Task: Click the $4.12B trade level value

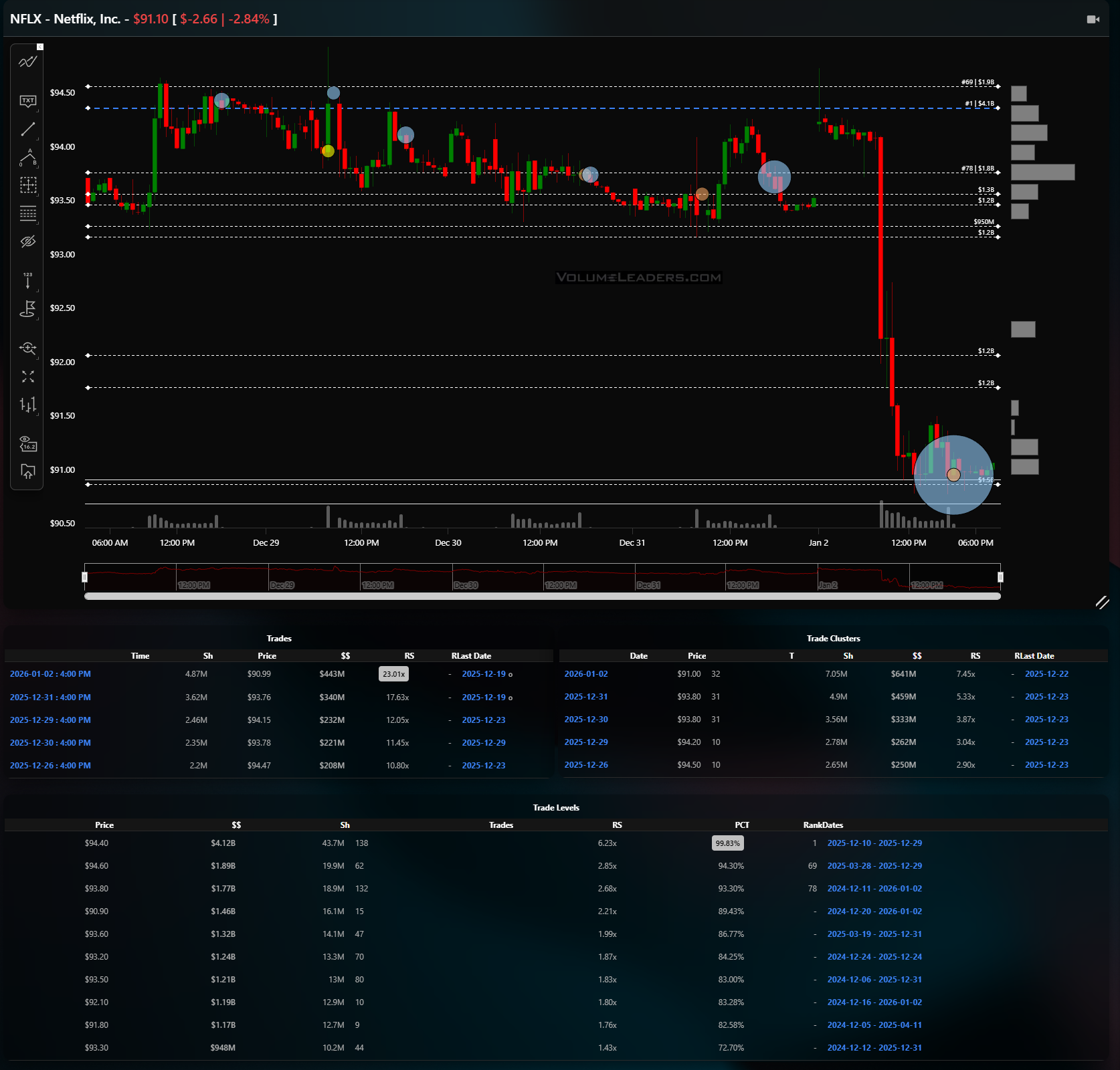Action: click(223, 843)
